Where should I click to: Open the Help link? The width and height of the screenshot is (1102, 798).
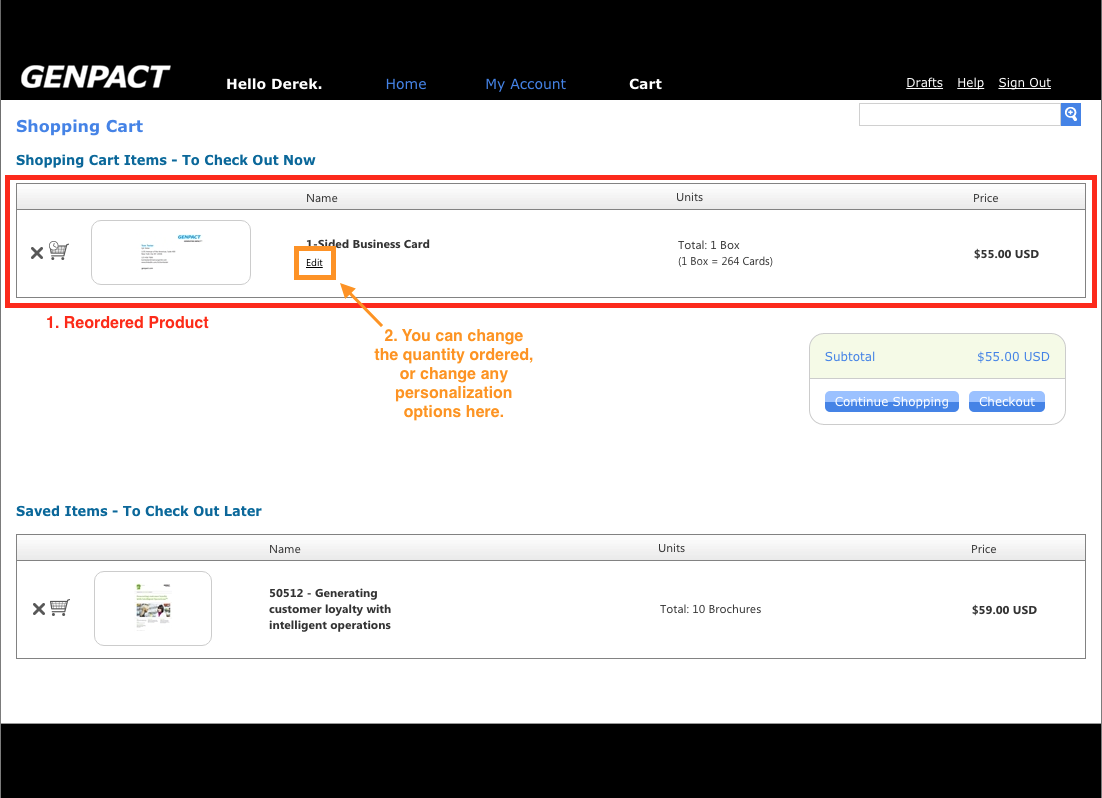970,83
